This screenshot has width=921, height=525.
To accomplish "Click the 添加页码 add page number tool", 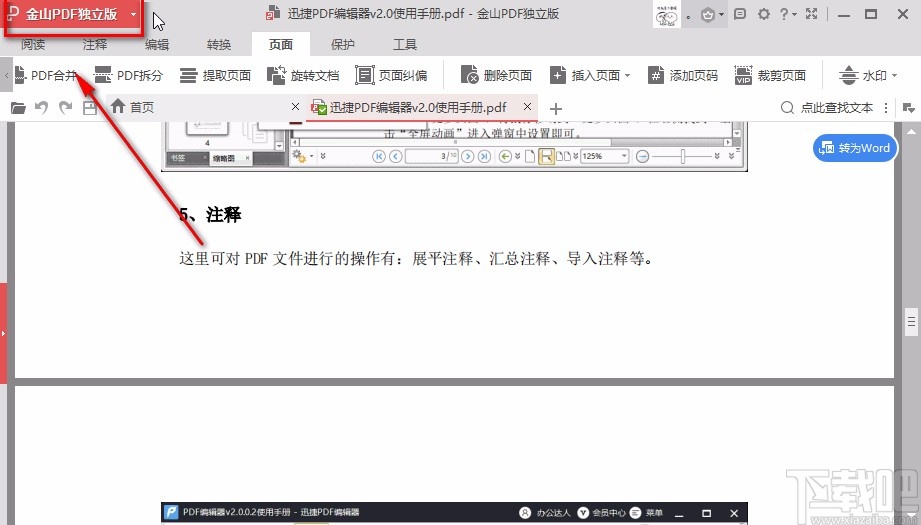I will [683, 75].
